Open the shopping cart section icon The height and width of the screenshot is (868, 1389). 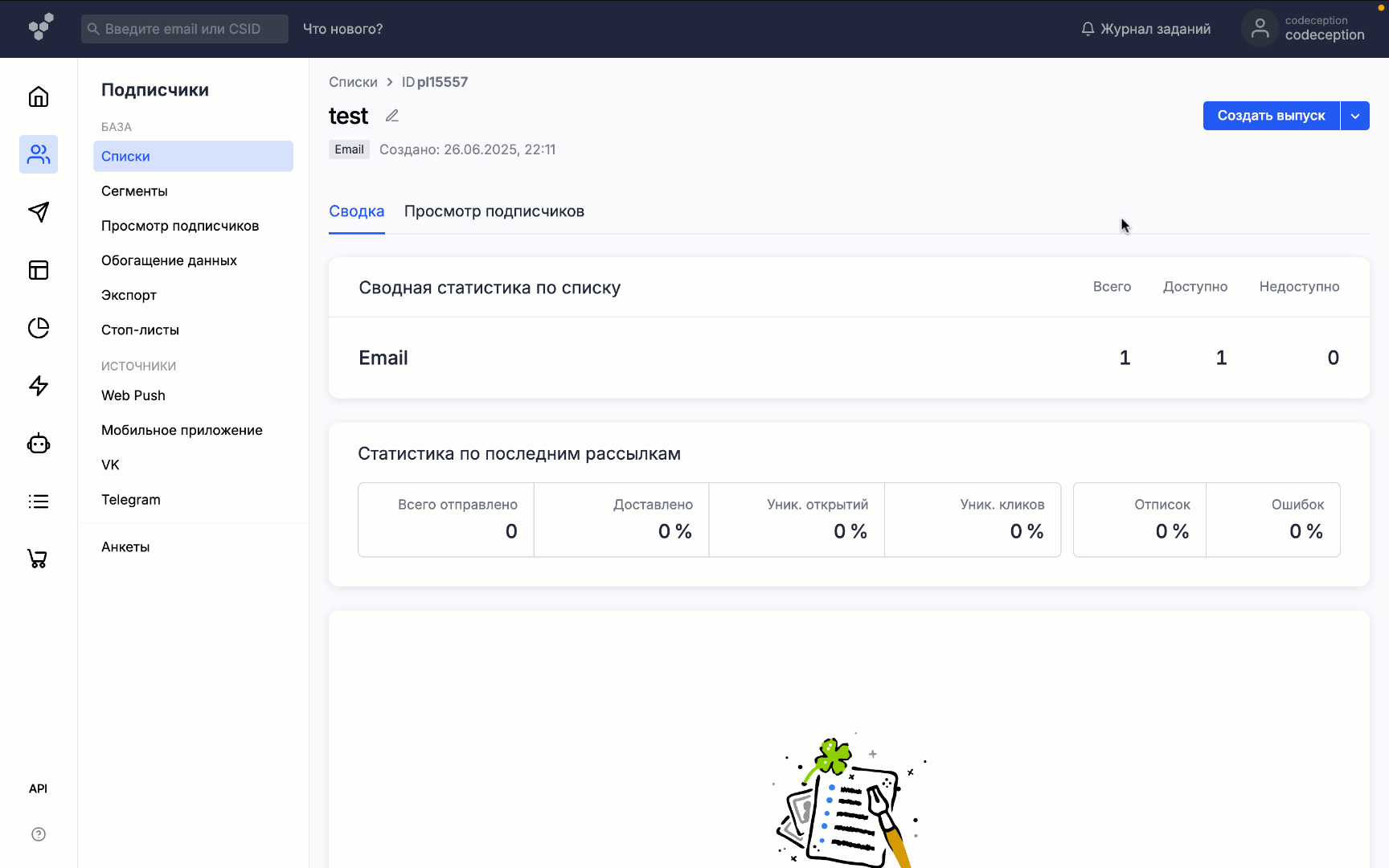pos(38,558)
